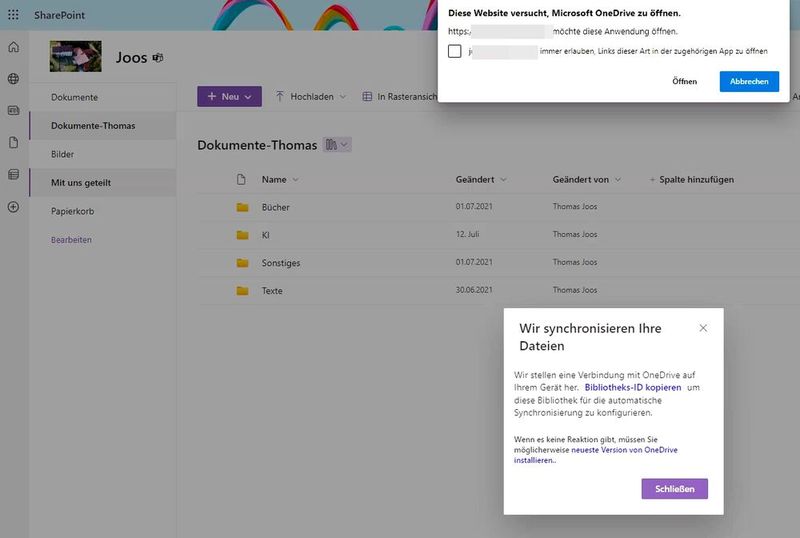
Task: Click Spalte hinzufügen column header
Action: (691, 180)
